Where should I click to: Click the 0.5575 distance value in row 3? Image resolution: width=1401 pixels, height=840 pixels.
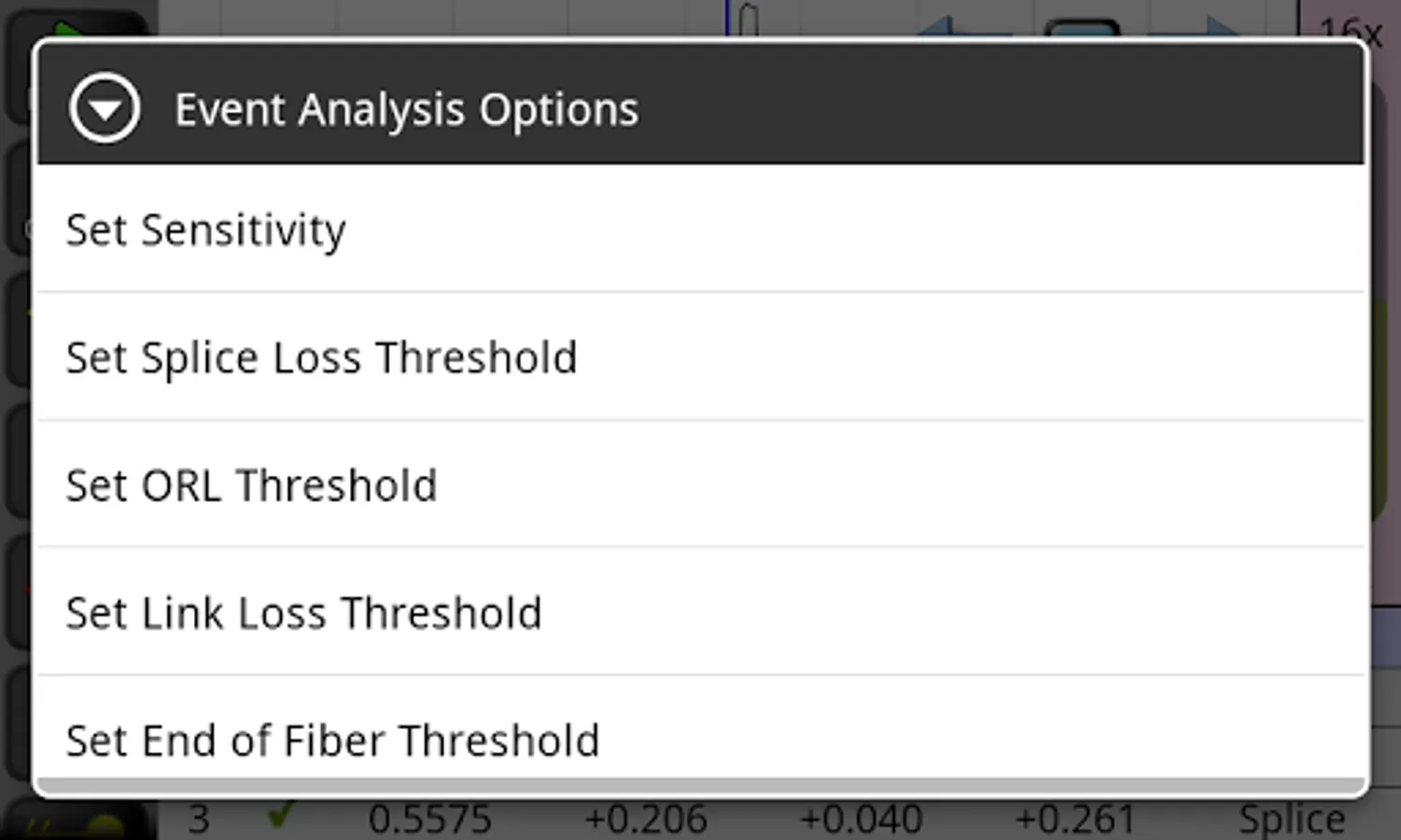429,819
